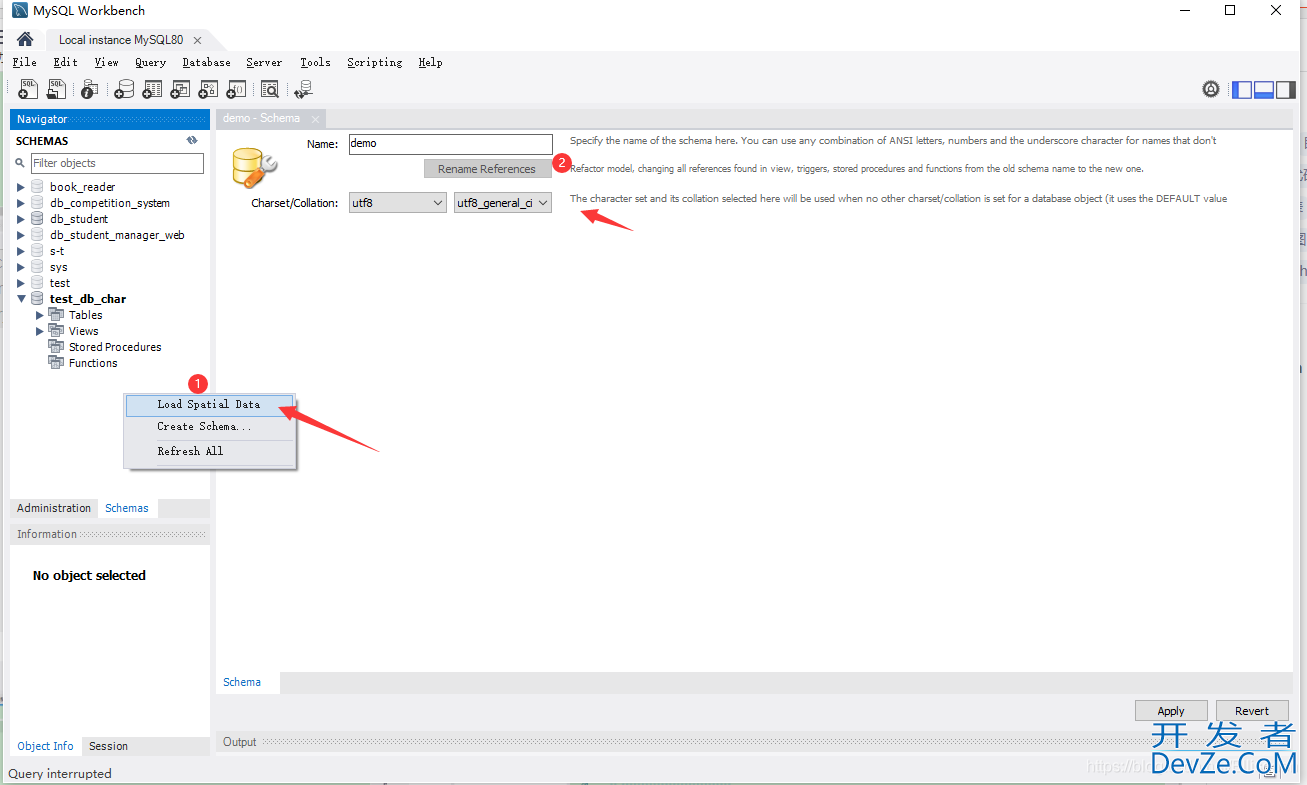The height and width of the screenshot is (785, 1307).
Task: Create new schema toolbar icon
Action: pos(124,89)
